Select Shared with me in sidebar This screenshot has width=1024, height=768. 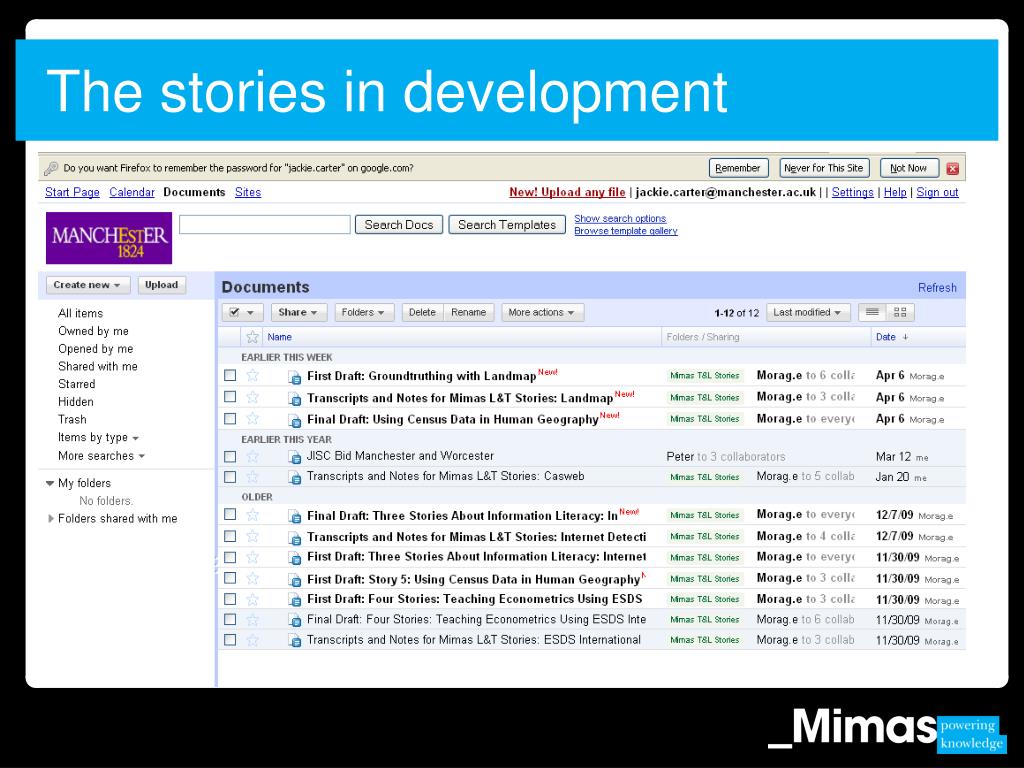click(x=98, y=366)
